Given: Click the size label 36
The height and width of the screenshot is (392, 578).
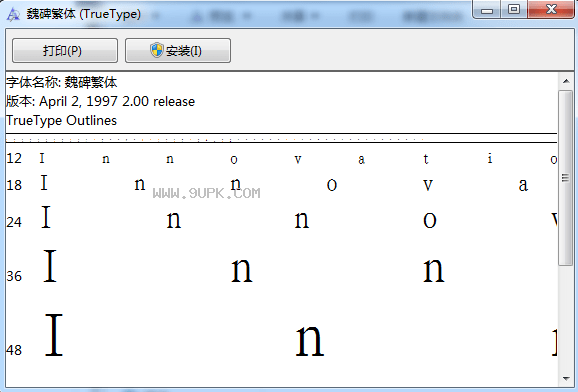Looking at the screenshot, I should coord(14,276).
